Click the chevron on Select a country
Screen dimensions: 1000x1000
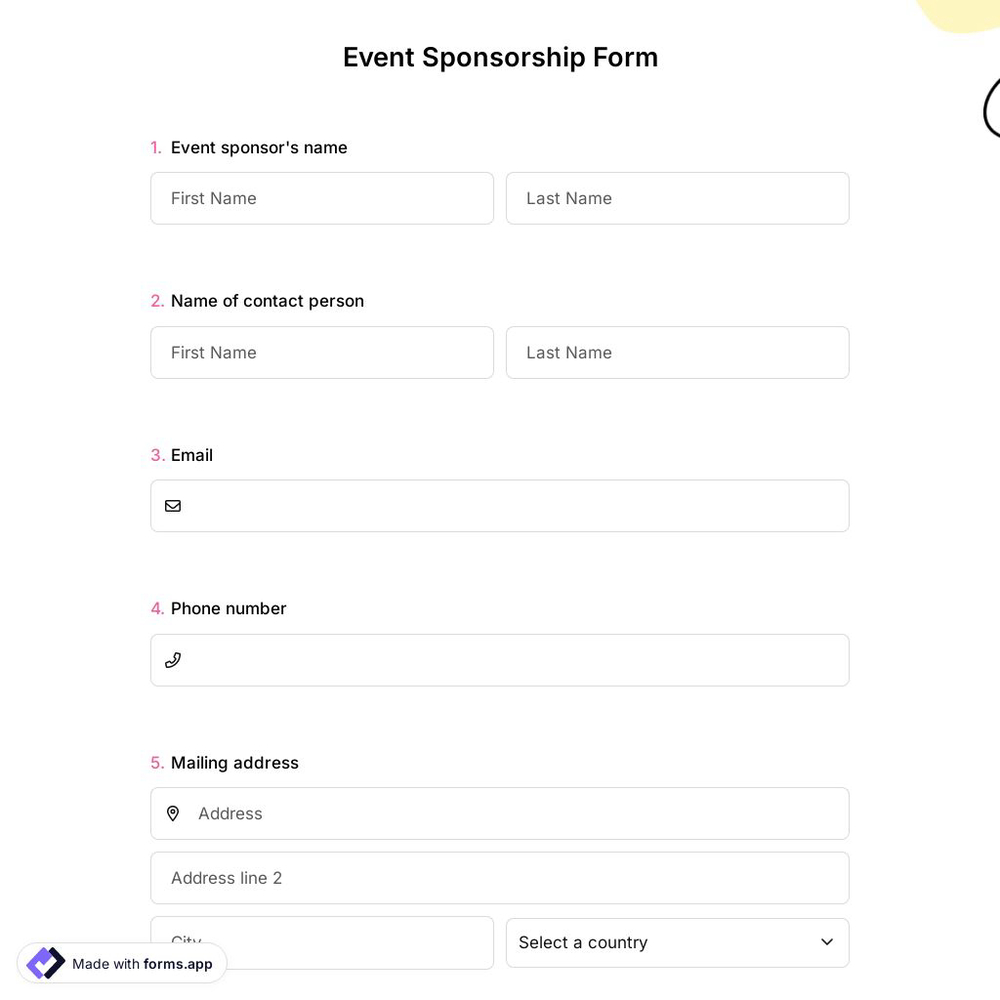(x=827, y=941)
